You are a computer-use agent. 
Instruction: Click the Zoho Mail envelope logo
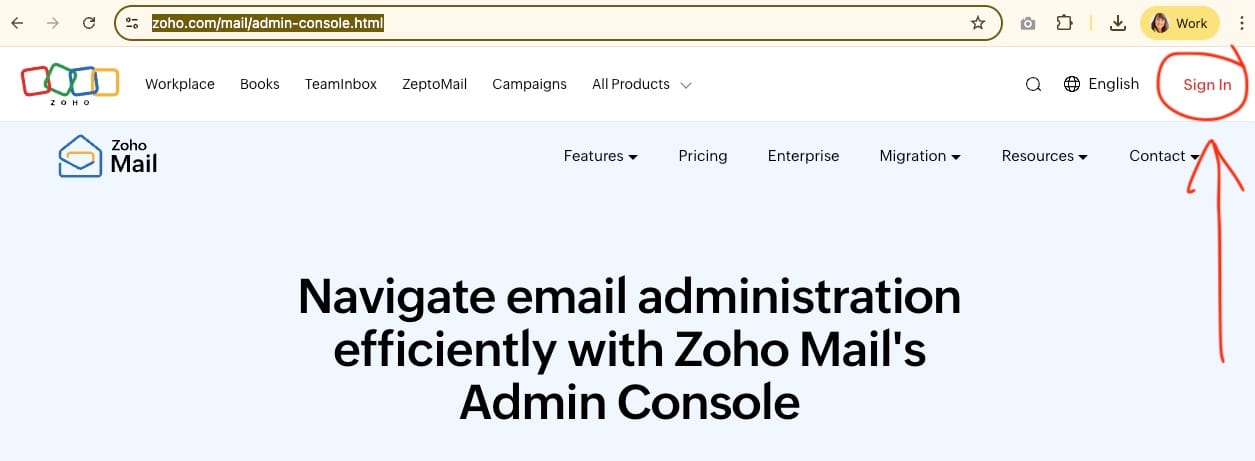pyautogui.click(x=81, y=156)
